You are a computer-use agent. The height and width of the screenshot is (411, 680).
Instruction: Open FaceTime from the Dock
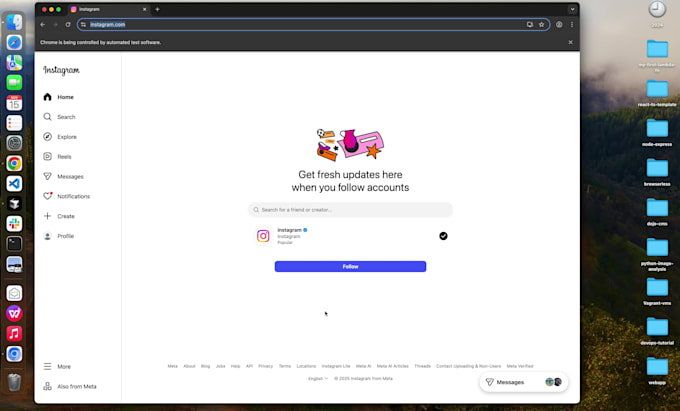pos(14,83)
